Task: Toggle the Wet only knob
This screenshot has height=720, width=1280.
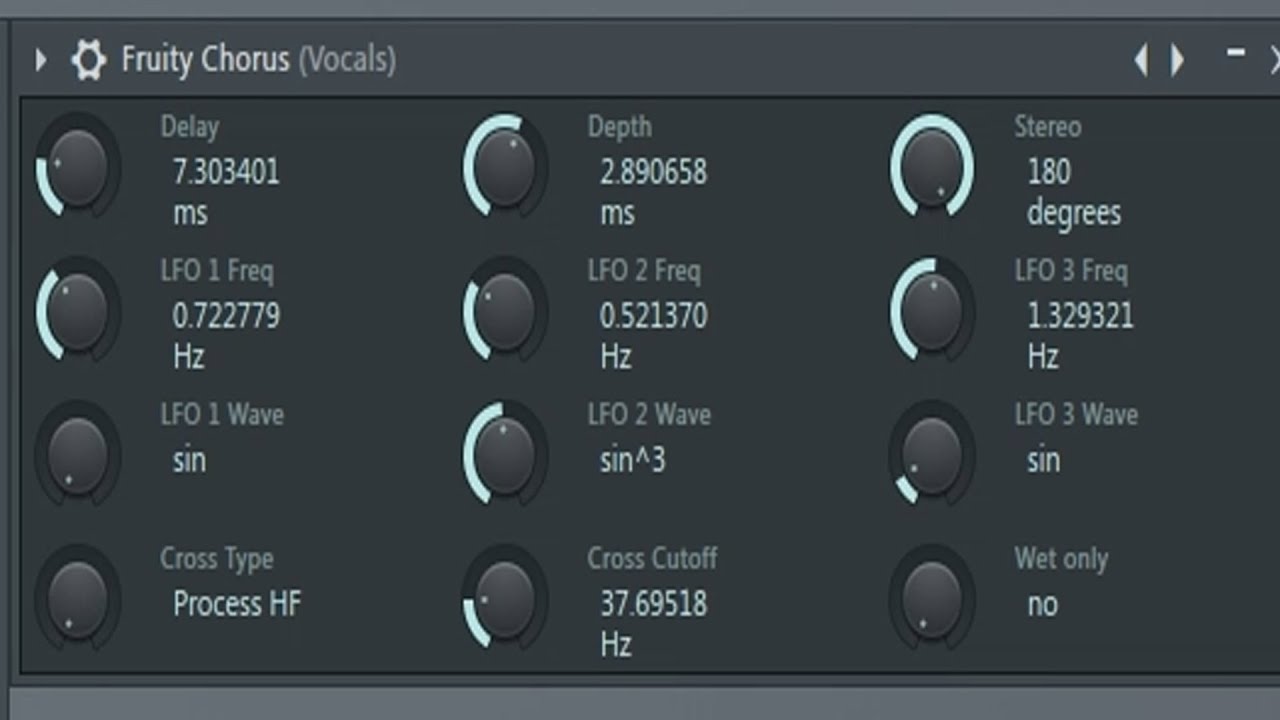Action: (x=932, y=600)
